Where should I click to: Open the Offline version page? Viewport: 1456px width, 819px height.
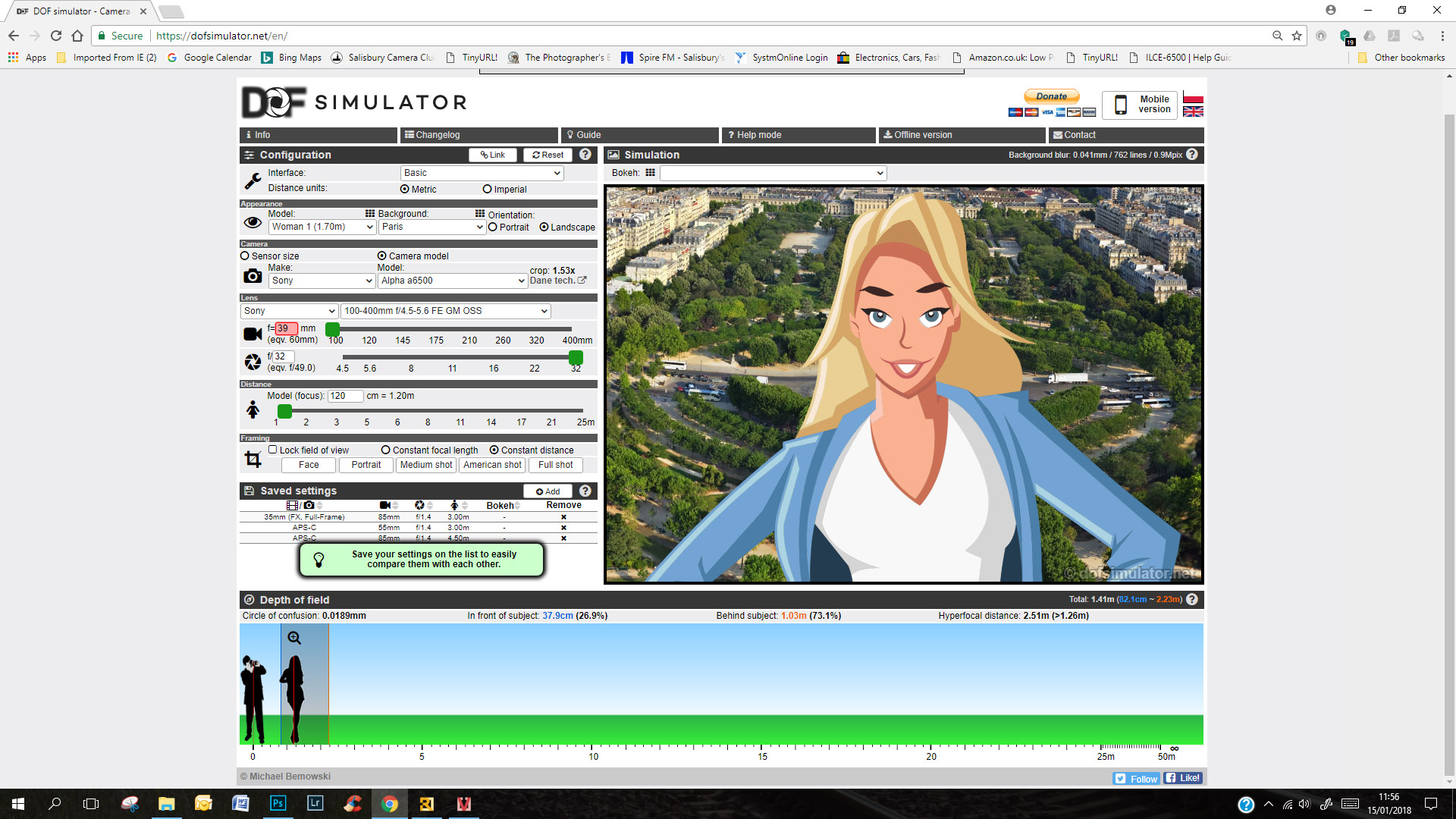tap(962, 135)
